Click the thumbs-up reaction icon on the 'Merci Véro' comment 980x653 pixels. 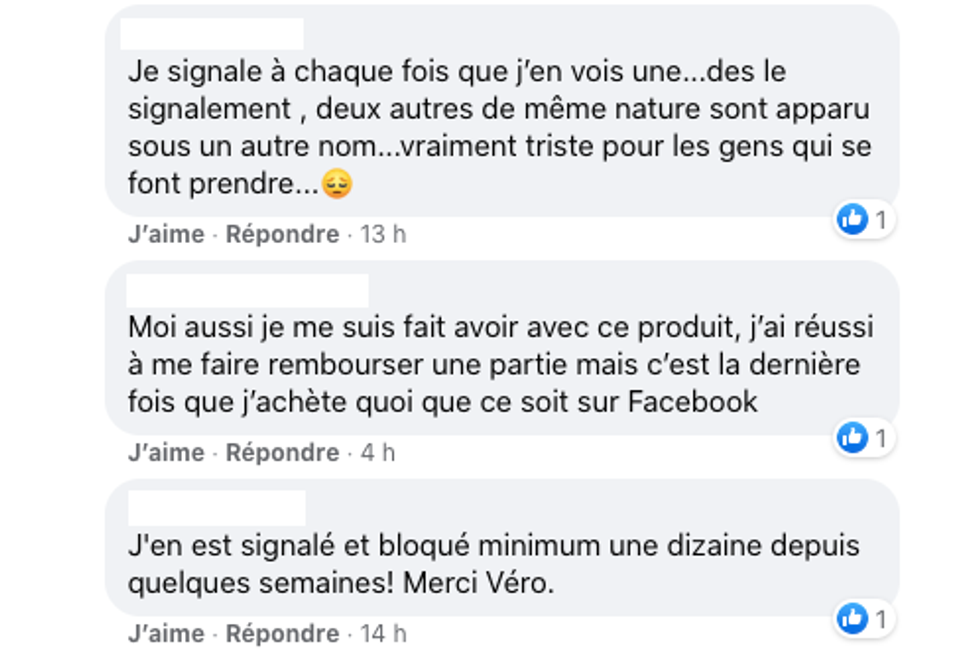[x=852, y=619]
